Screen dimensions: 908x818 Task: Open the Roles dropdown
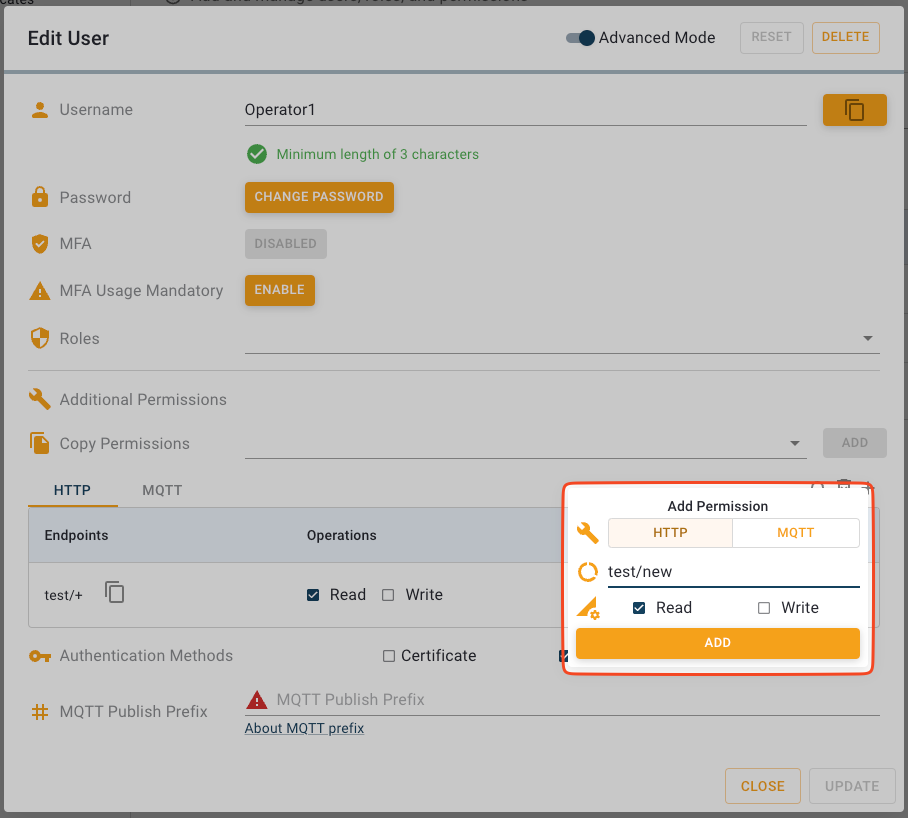click(867, 338)
